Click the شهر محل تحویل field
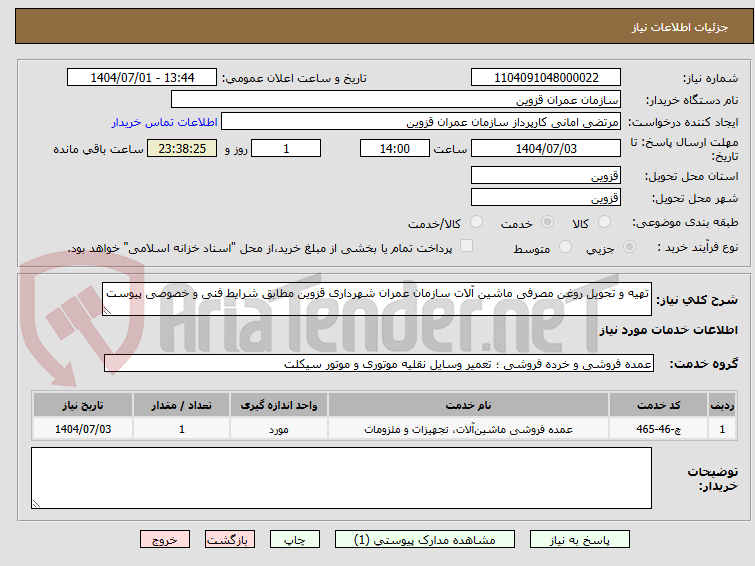 [x=546, y=197]
